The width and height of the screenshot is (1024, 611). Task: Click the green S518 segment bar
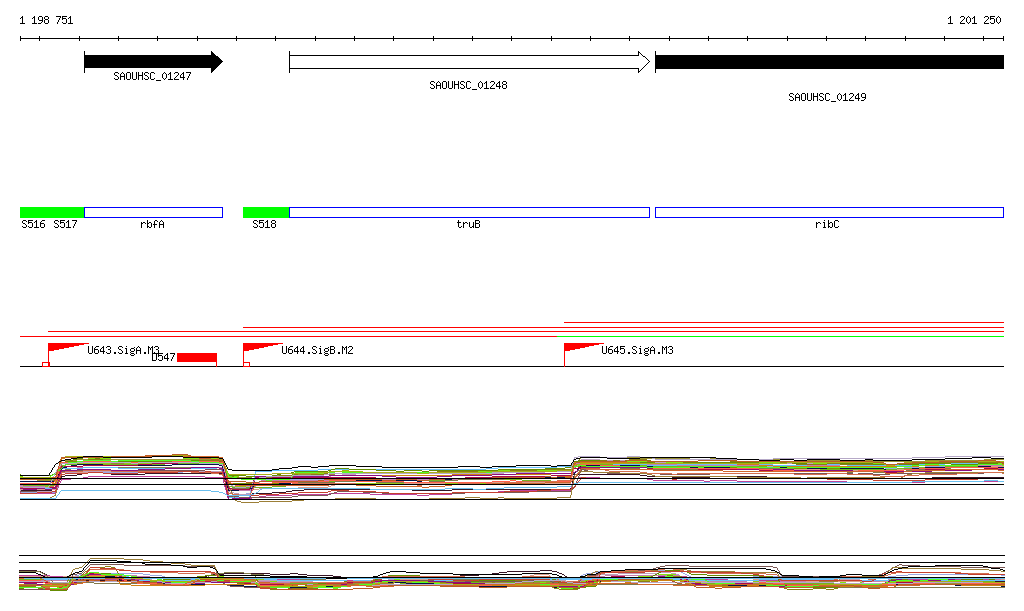[266, 212]
